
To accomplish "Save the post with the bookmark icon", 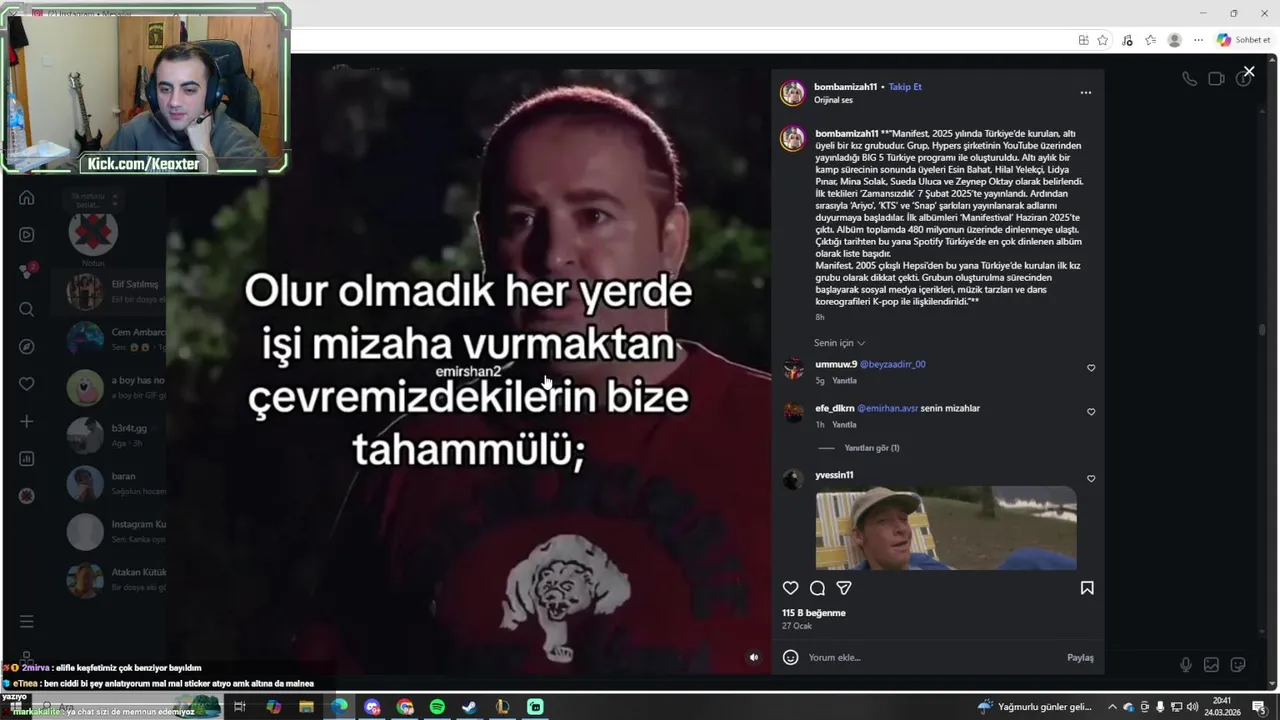I will click(1087, 588).
